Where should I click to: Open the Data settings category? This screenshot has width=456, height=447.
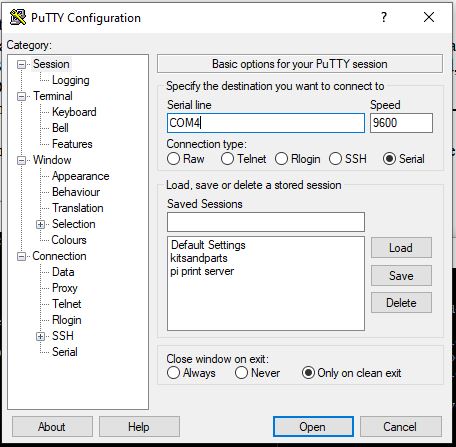(x=63, y=272)
